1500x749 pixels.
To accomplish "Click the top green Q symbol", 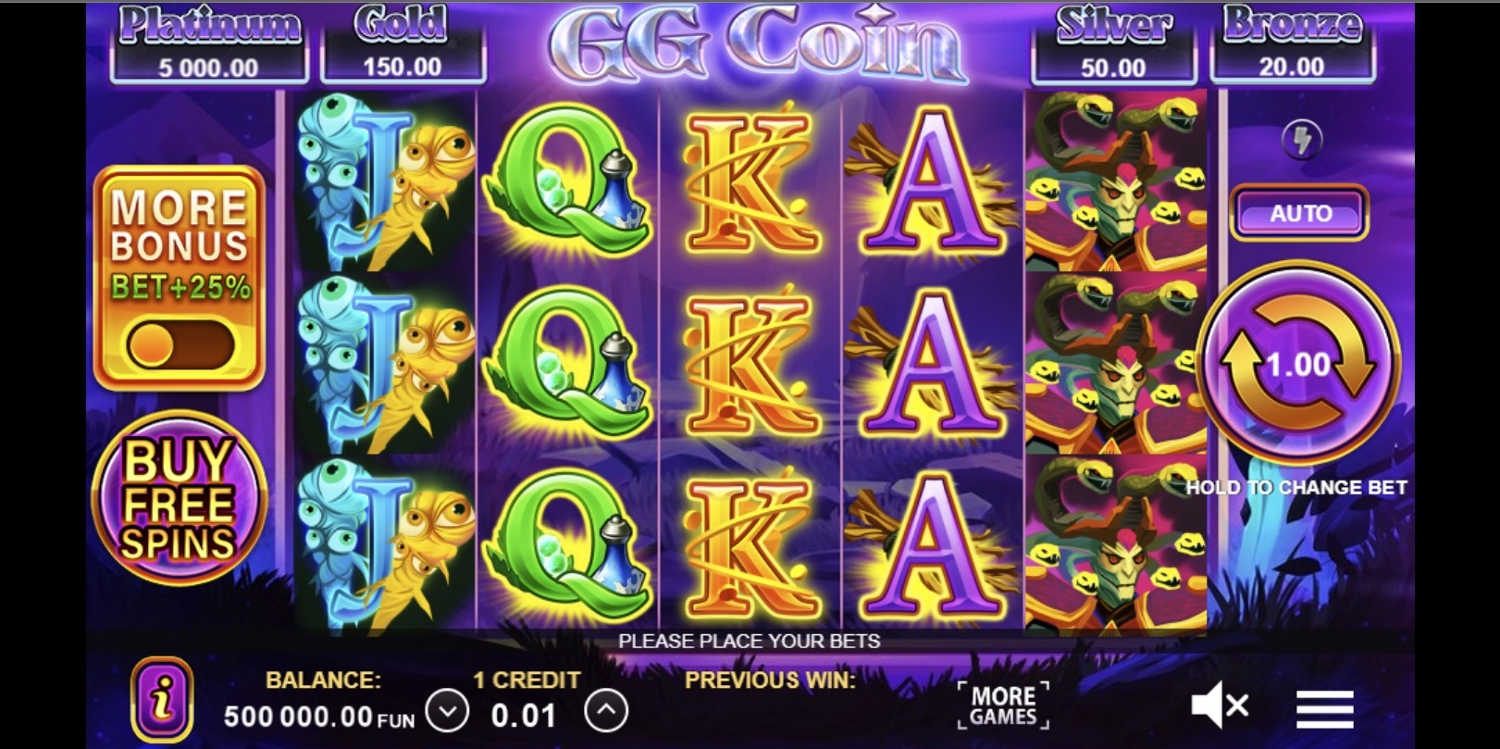I will pos(567,180).
